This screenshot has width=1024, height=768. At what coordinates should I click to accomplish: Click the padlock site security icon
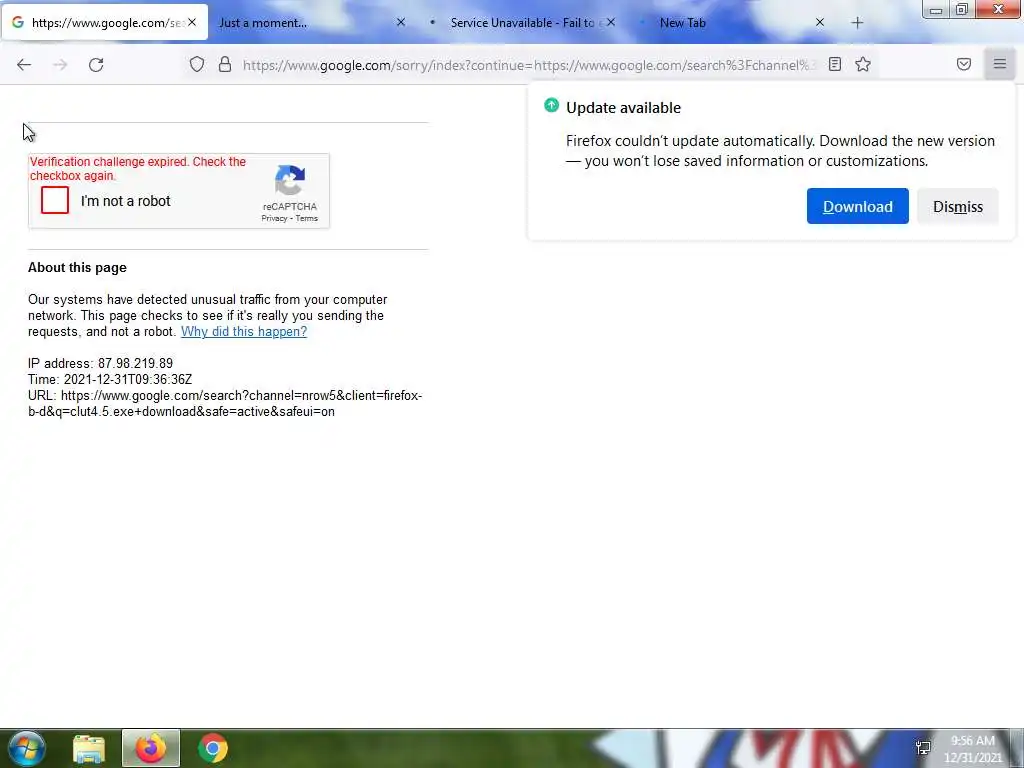click(225, 65)
